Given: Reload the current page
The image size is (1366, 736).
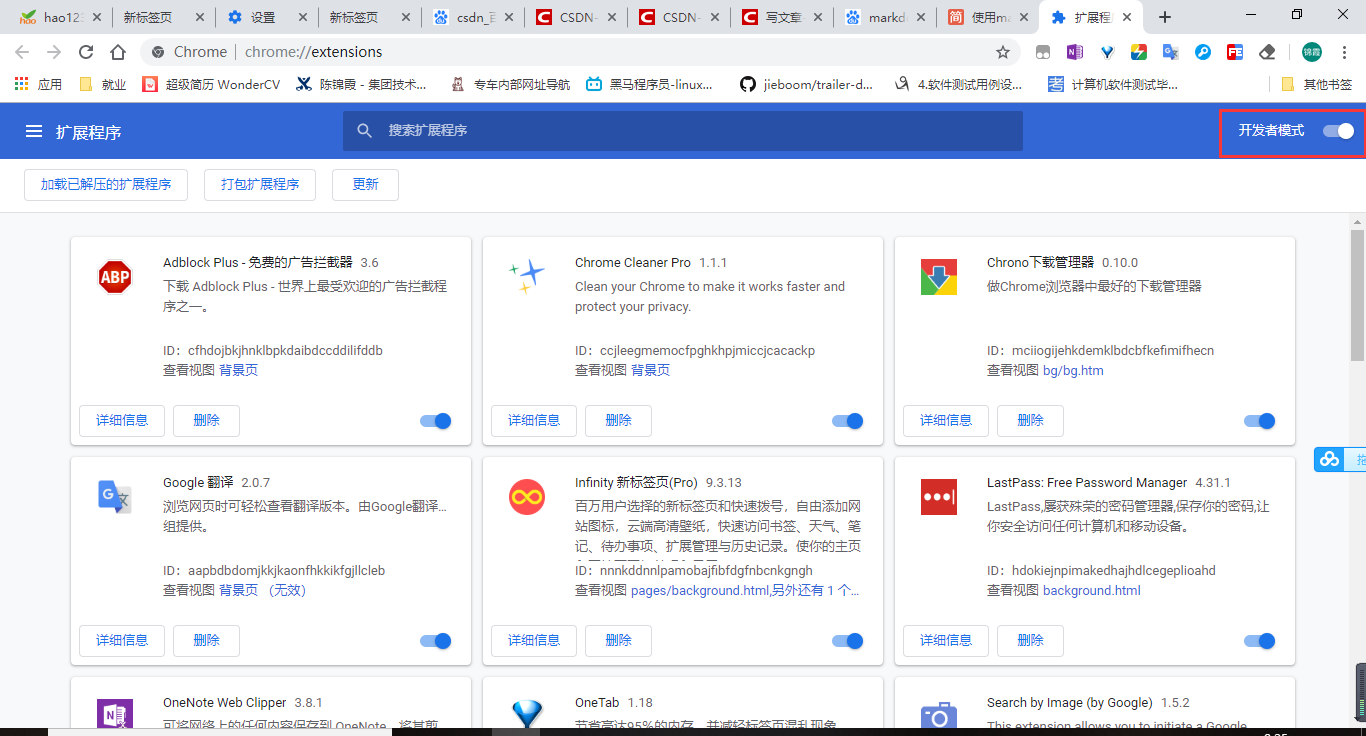Looking at the screenshot, I should (x=86, y=52).
